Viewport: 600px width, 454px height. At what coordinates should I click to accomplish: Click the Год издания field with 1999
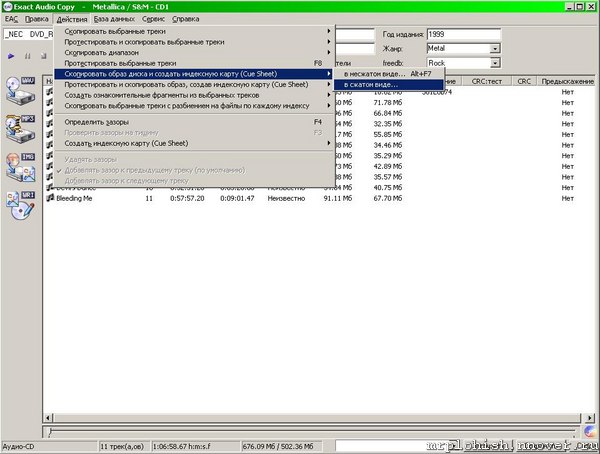[463, 34]
